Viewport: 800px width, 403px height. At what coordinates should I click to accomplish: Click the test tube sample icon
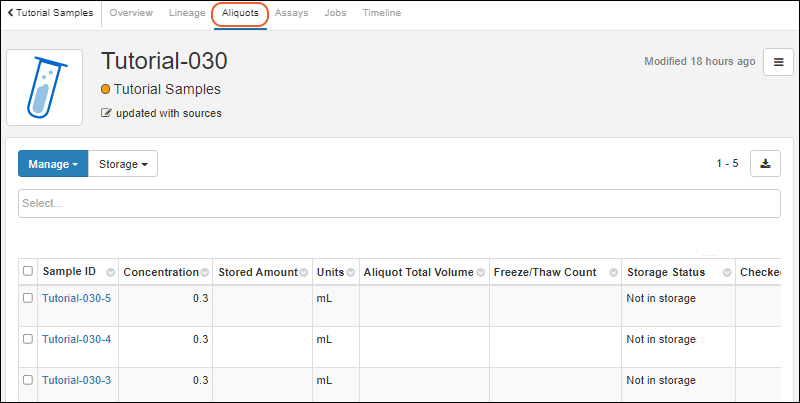(45, 88)
